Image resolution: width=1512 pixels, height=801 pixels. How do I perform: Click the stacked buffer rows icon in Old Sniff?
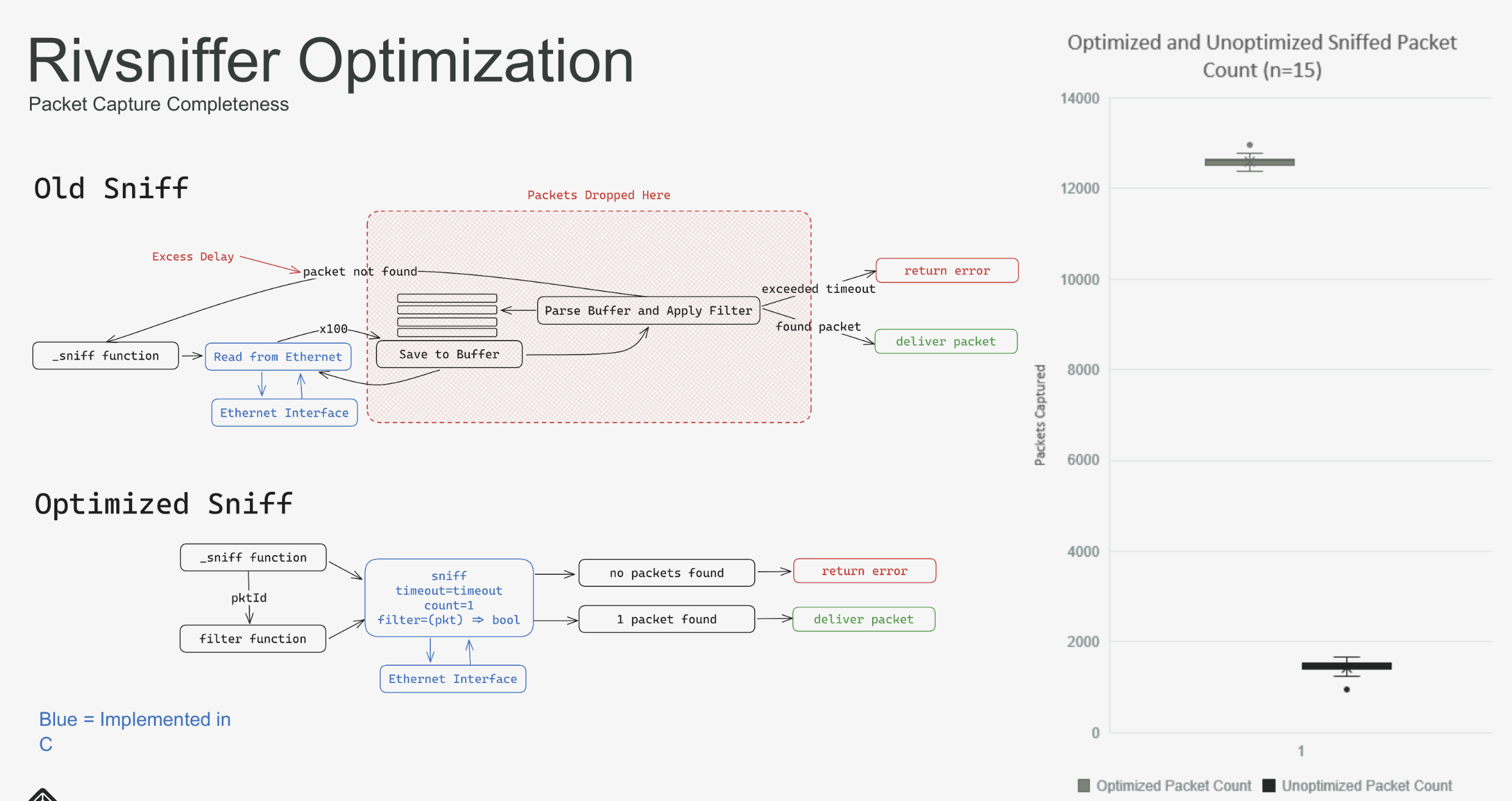click(447, 316)
